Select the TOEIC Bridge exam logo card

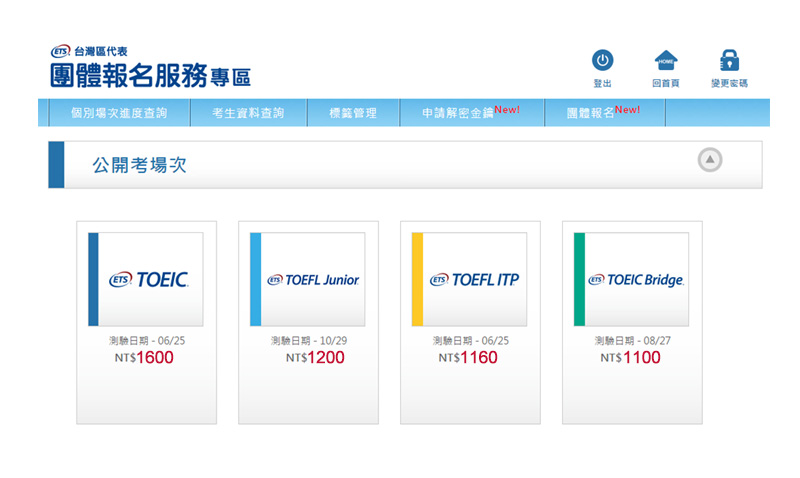tap(631, 279)
